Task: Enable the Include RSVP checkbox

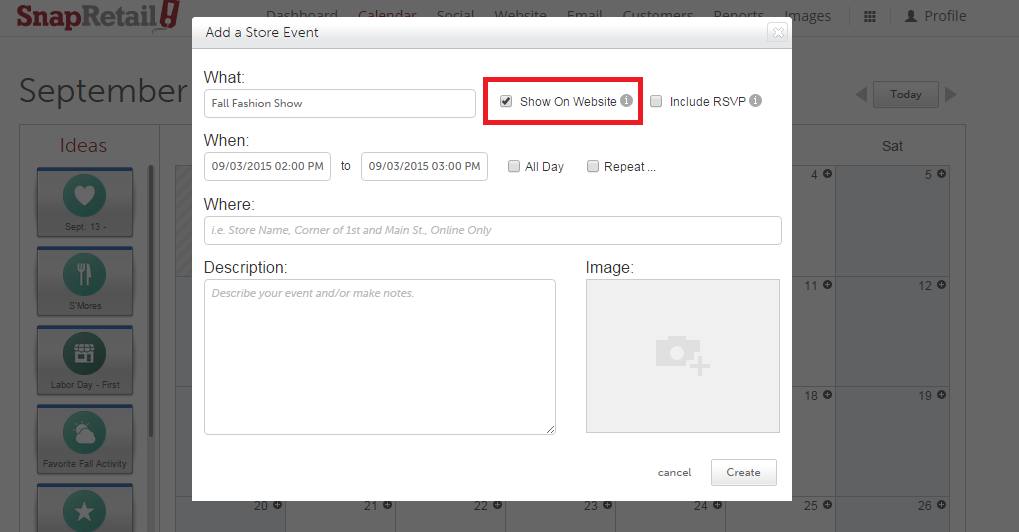Action: click(x=656, y=101)
